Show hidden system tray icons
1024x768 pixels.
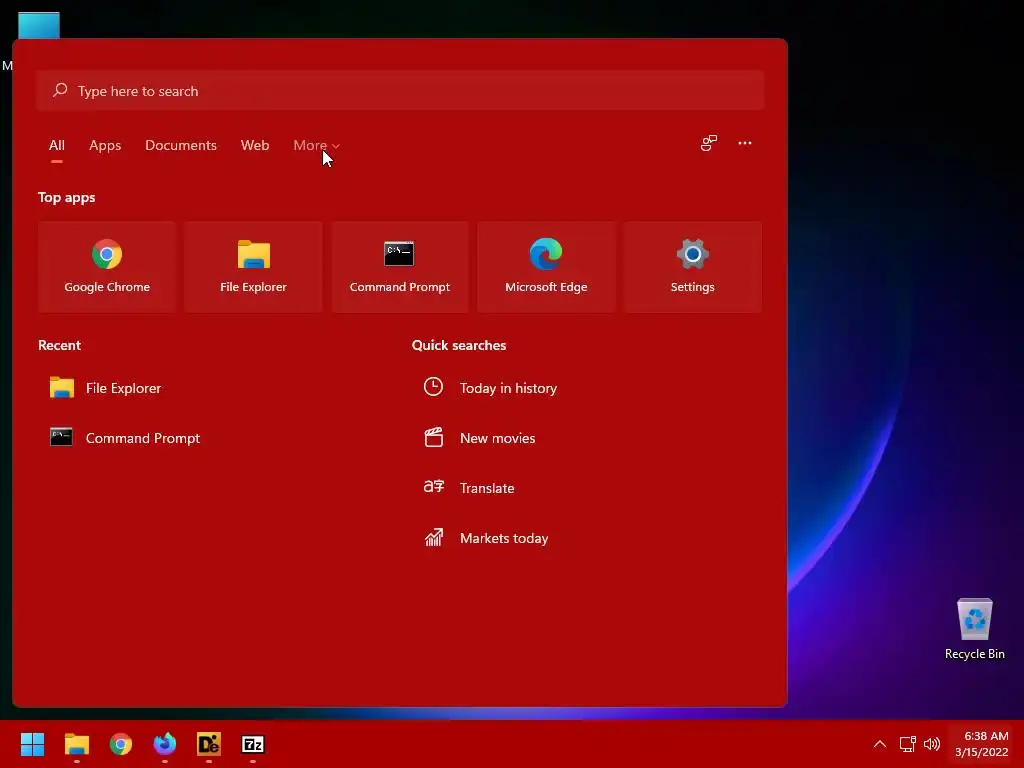880,744
